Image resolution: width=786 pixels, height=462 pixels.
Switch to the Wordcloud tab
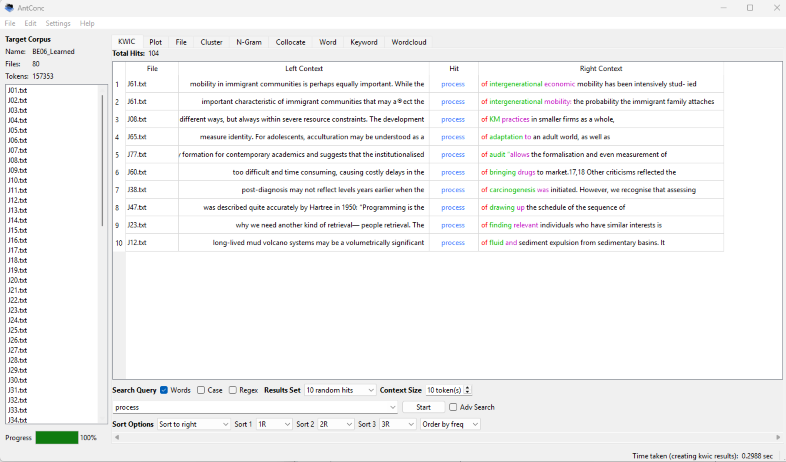408,42
